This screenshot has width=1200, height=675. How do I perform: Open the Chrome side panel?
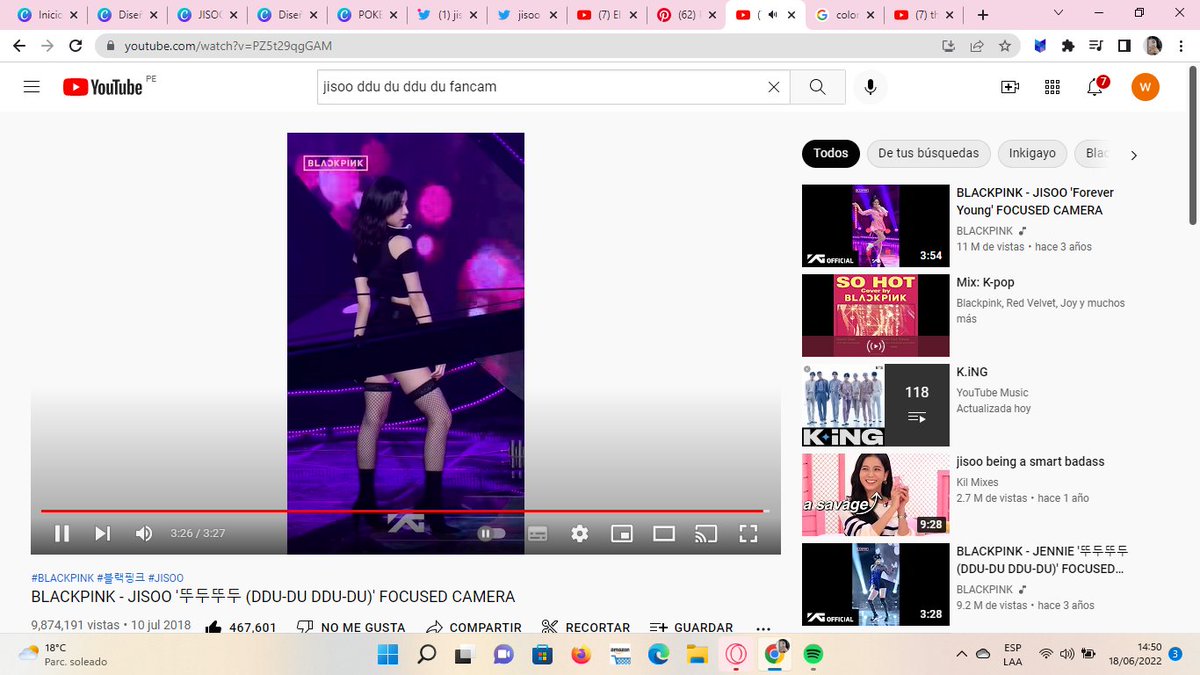[x=1124, y=46]
